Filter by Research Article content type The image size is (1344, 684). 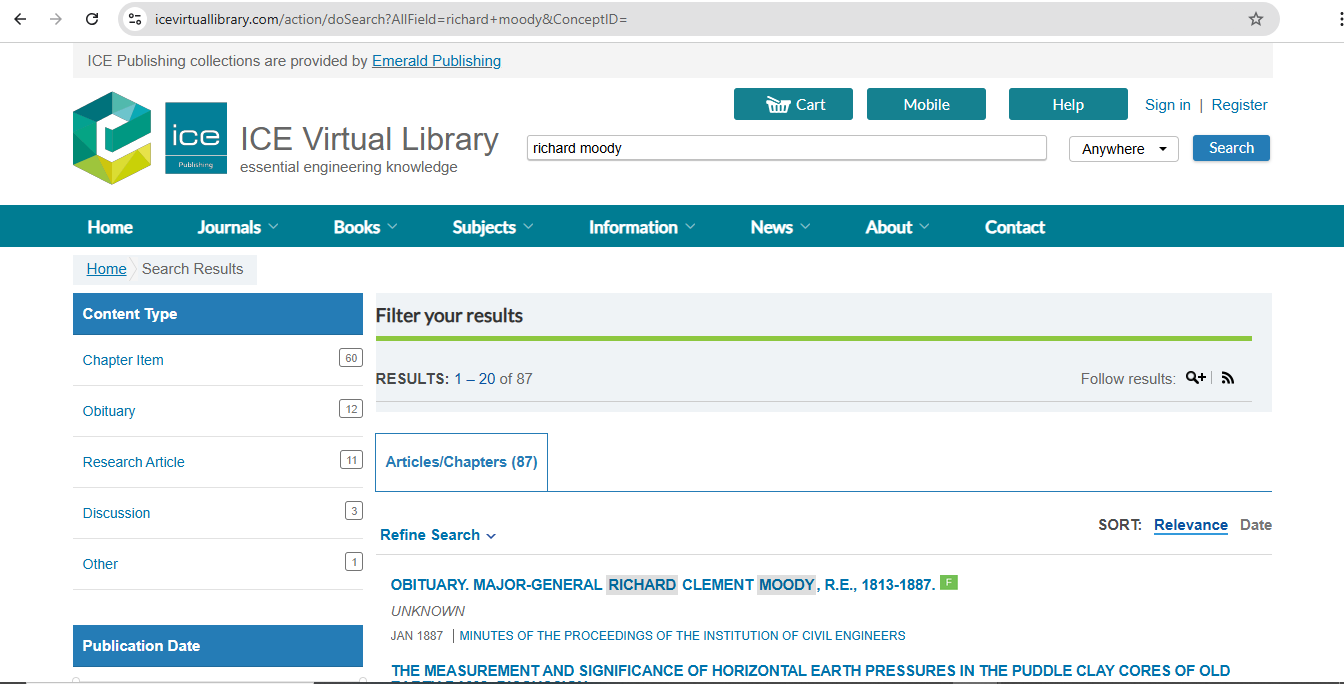(x=134, y=462)
